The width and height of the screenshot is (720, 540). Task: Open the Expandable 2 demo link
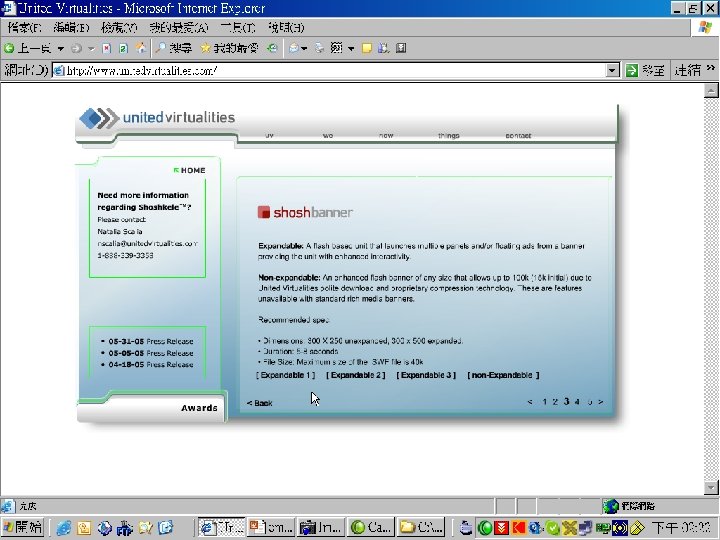356,375
